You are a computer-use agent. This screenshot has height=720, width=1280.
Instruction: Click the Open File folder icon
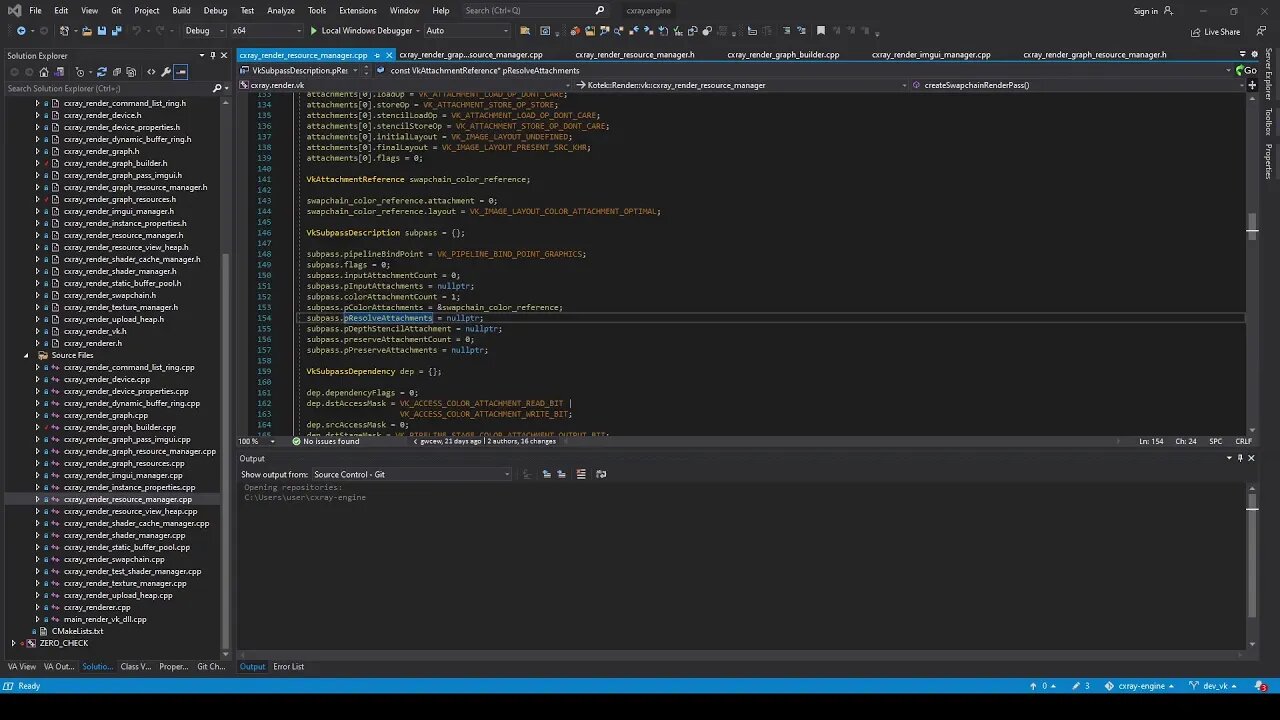(x=87, y=31)
